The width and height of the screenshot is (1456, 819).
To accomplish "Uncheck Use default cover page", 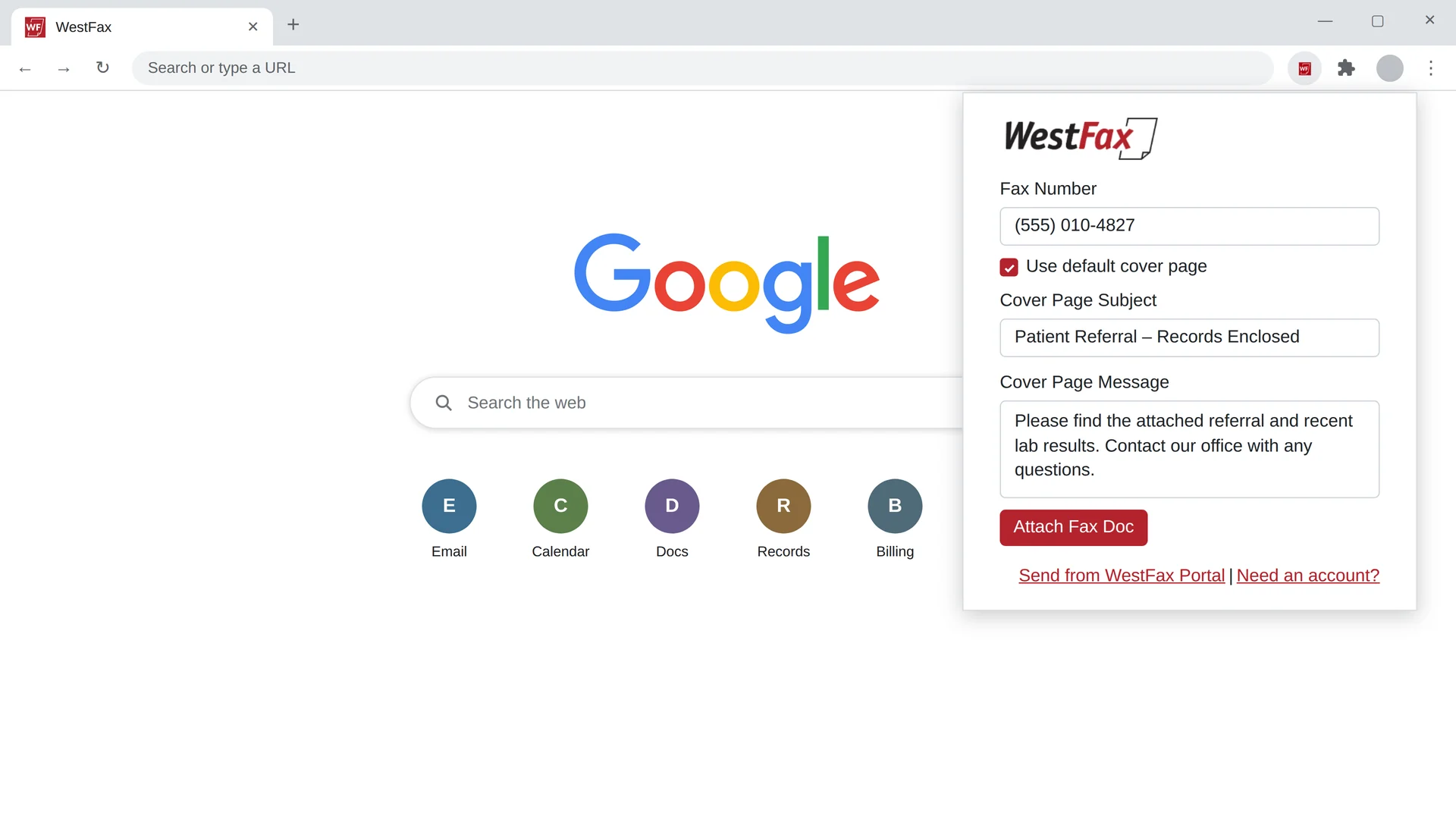I will coord(1009,267).
